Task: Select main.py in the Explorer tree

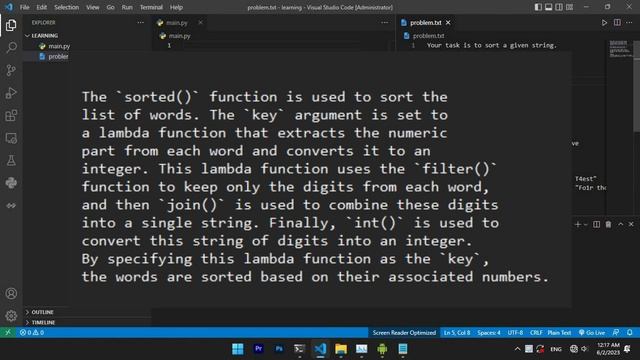Action: [59, 46]
